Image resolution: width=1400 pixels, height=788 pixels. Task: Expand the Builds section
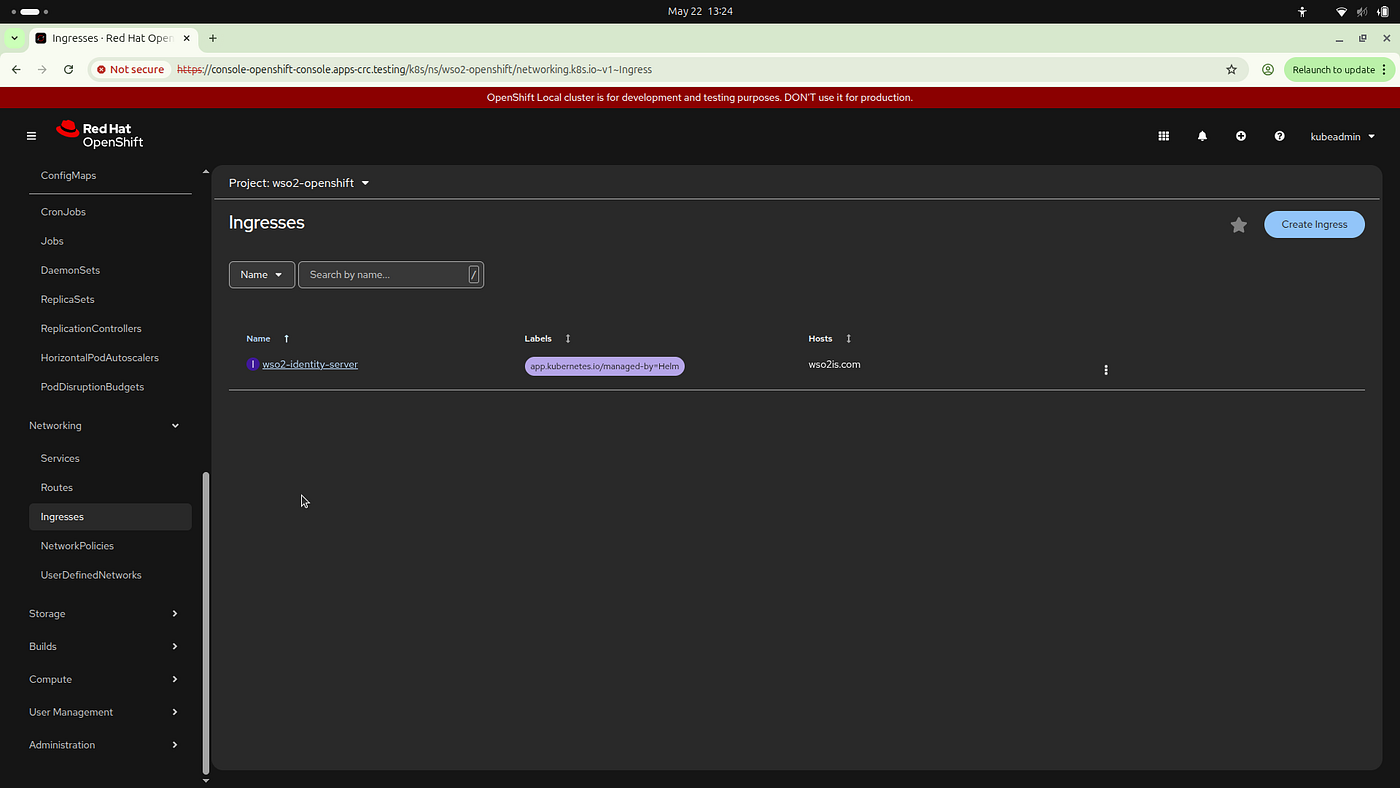(104, 647)
